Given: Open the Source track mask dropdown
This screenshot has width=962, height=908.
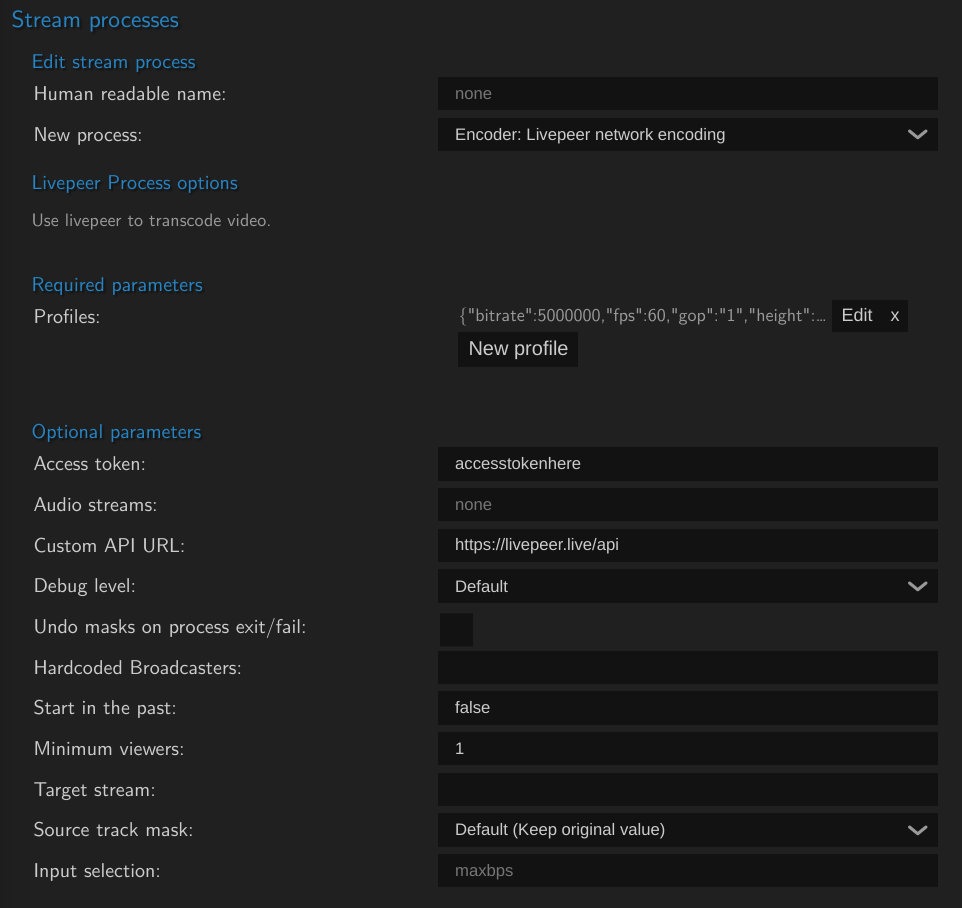Looking at the screenshot, I should click(x=687, y=829).
